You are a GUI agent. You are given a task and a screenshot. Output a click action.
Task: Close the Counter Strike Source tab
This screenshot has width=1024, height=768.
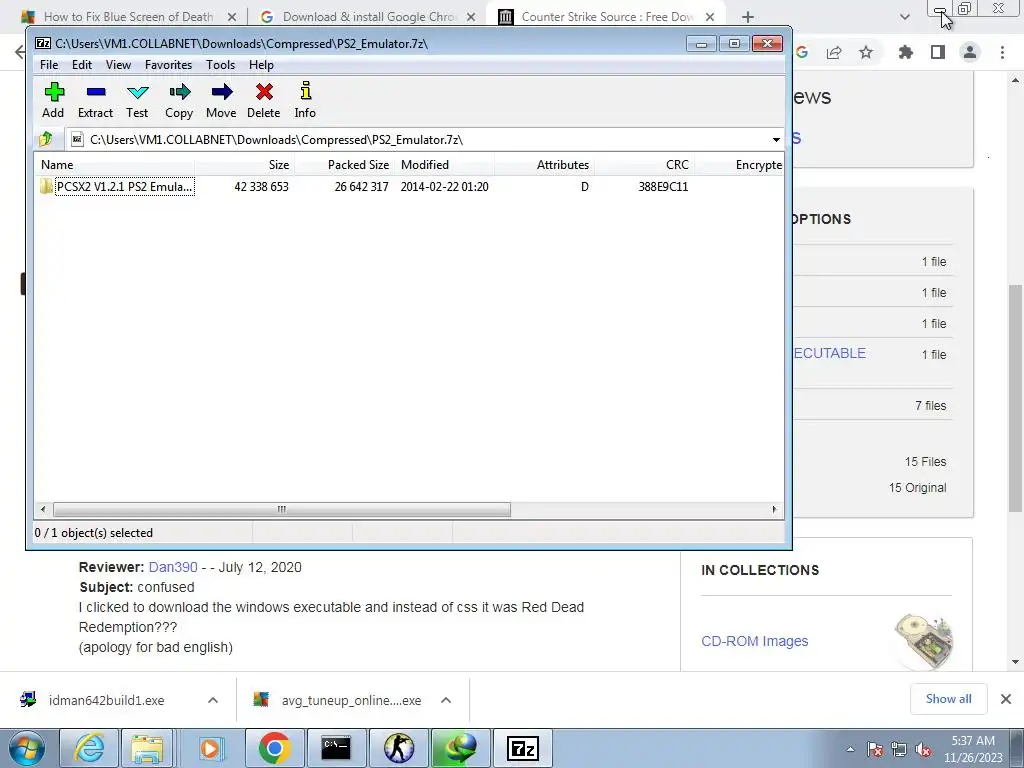[x=710, y=17]
